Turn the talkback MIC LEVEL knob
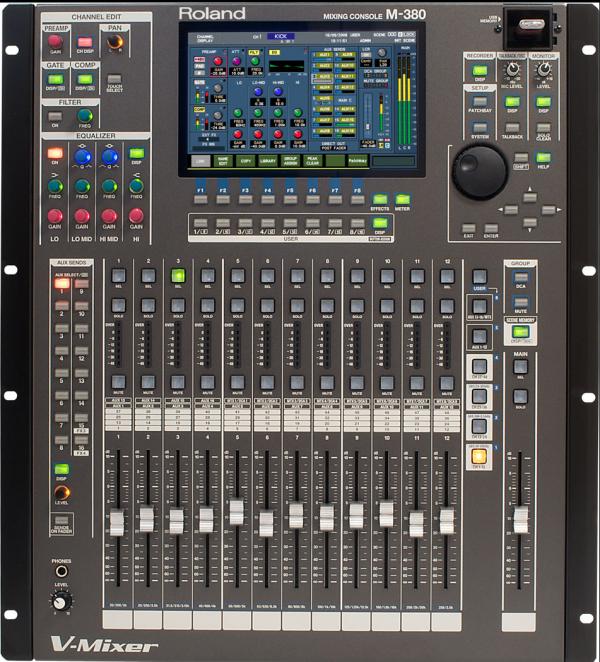The width and height of the screenshot is (600, 662). pyautogui.click(x=512, y=69)
